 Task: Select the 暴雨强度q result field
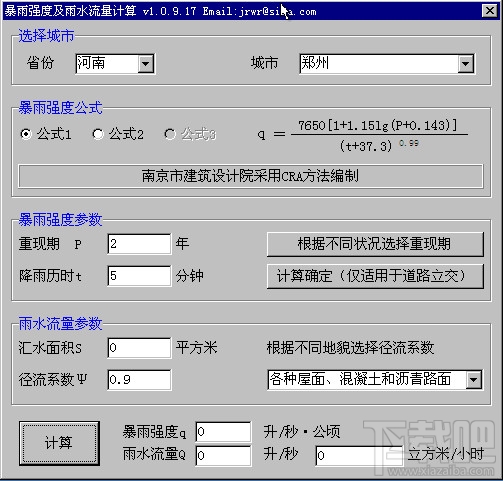[223, 432]
